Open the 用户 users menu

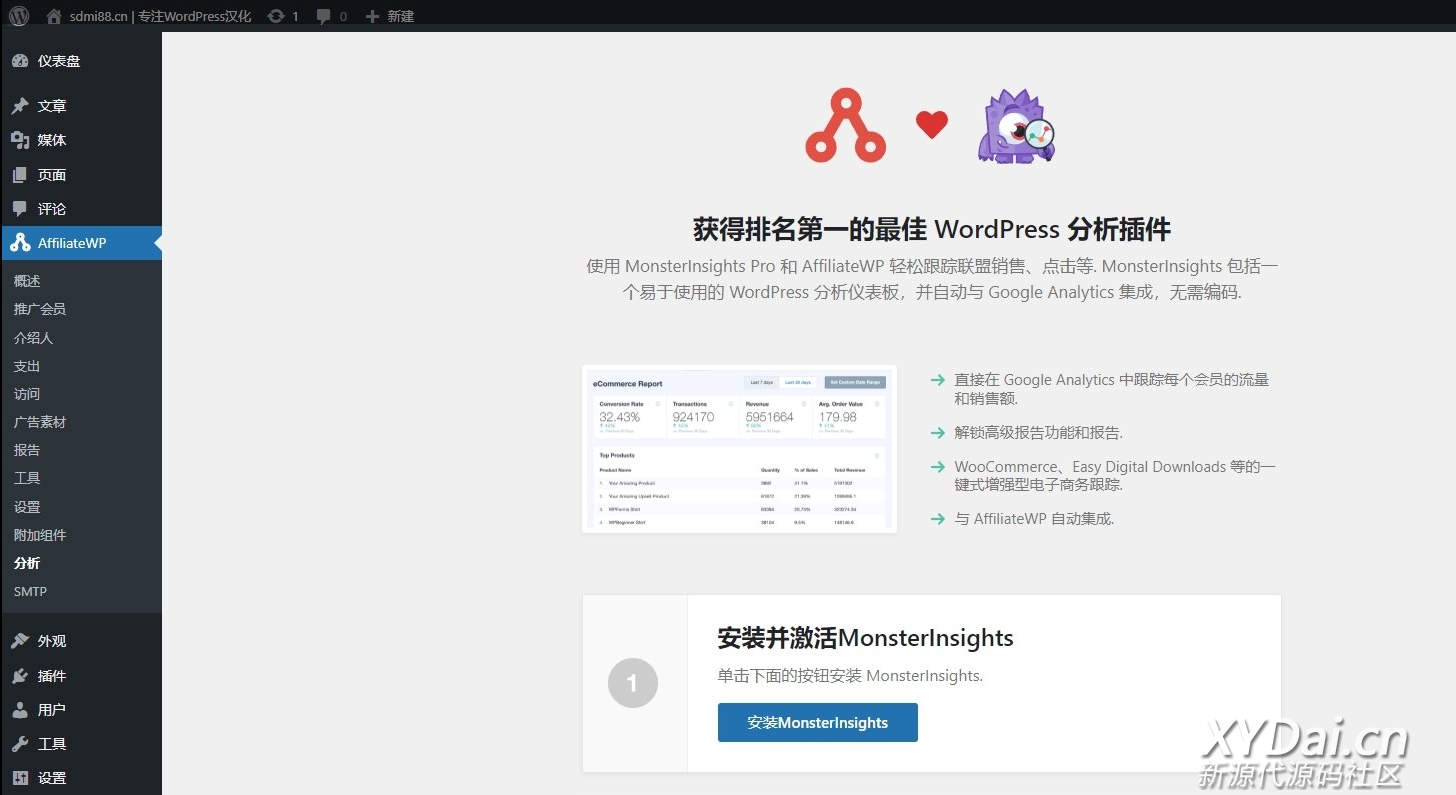pyautogui.click(x=51, y=710)
